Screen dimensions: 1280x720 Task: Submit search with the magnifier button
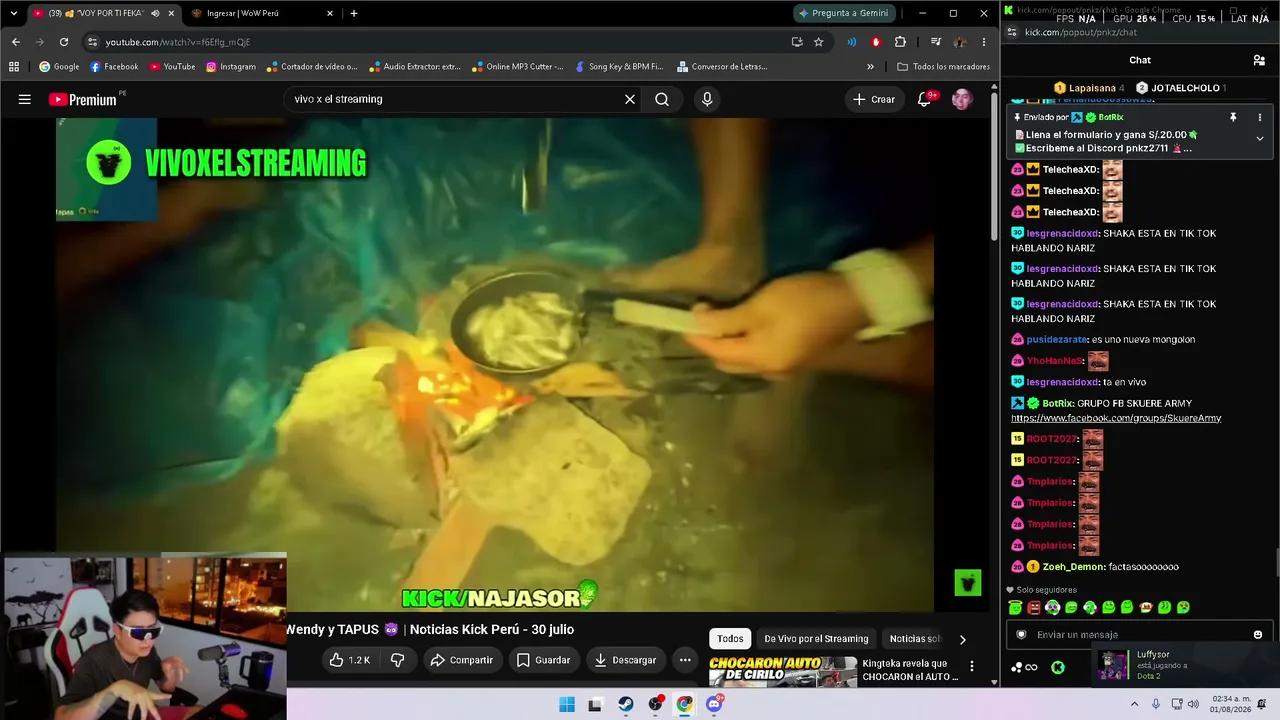click(662, 99)
